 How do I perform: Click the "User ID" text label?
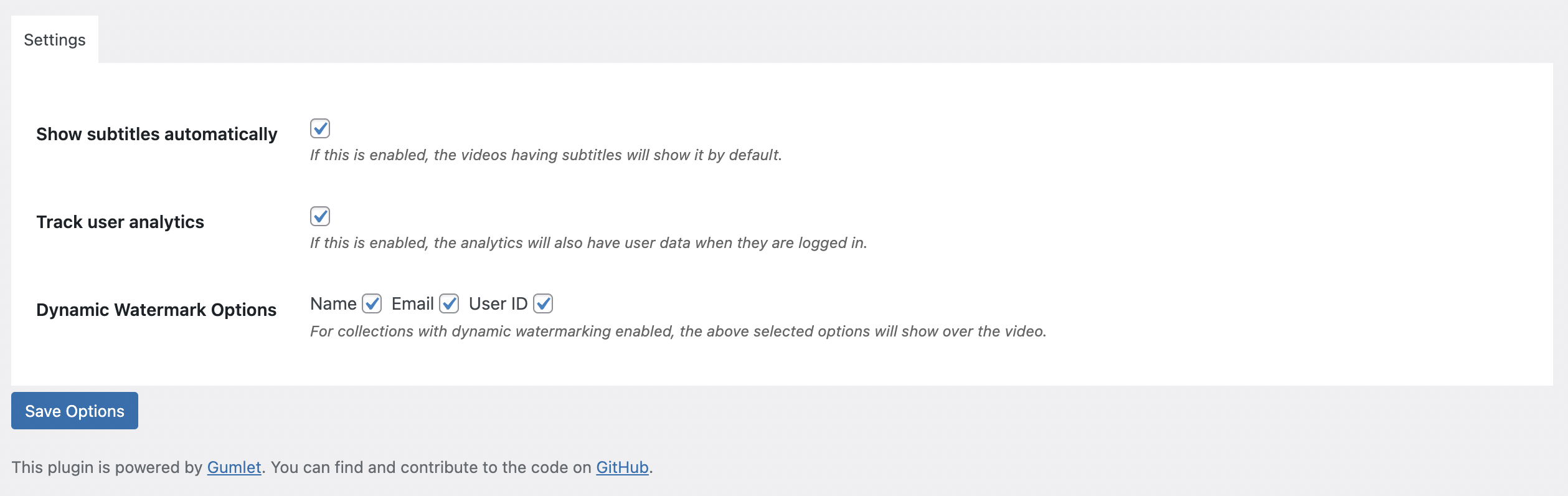498,303
